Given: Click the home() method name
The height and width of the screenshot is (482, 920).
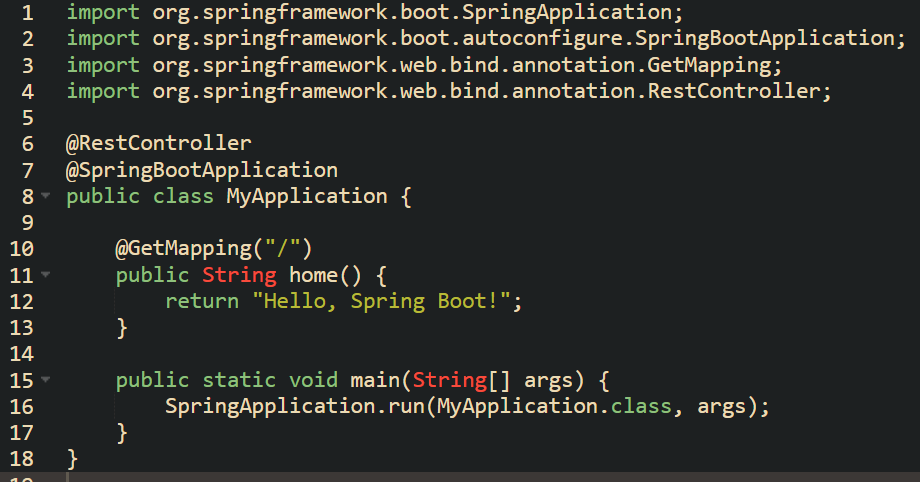Looking at the screenshot, I should 325,275.
